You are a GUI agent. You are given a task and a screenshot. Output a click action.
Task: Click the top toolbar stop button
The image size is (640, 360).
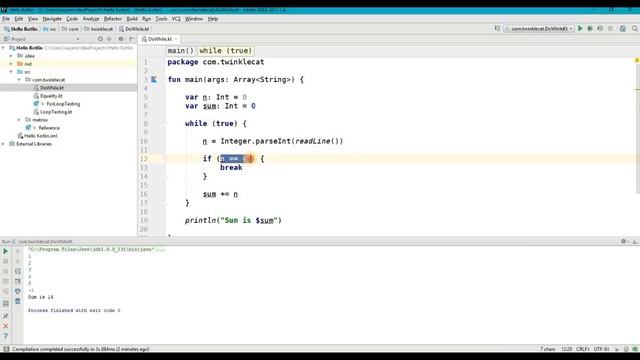tap(610, 29)
